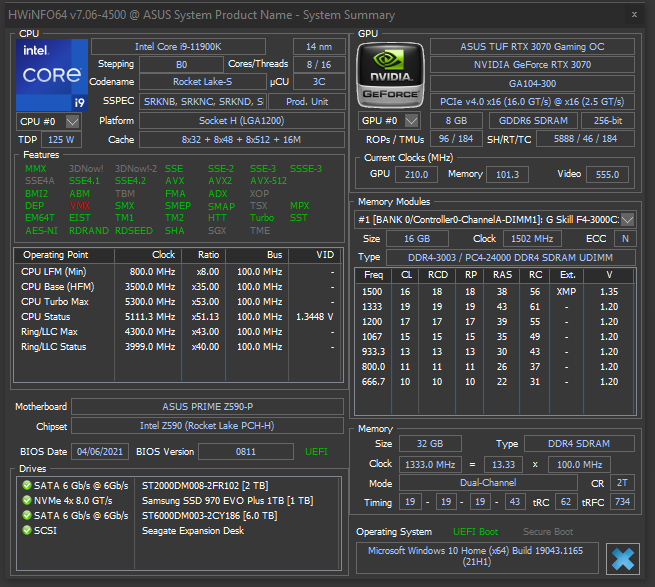Click the Seagate Expansion Desk drive entry

click(x=193, y=531)
